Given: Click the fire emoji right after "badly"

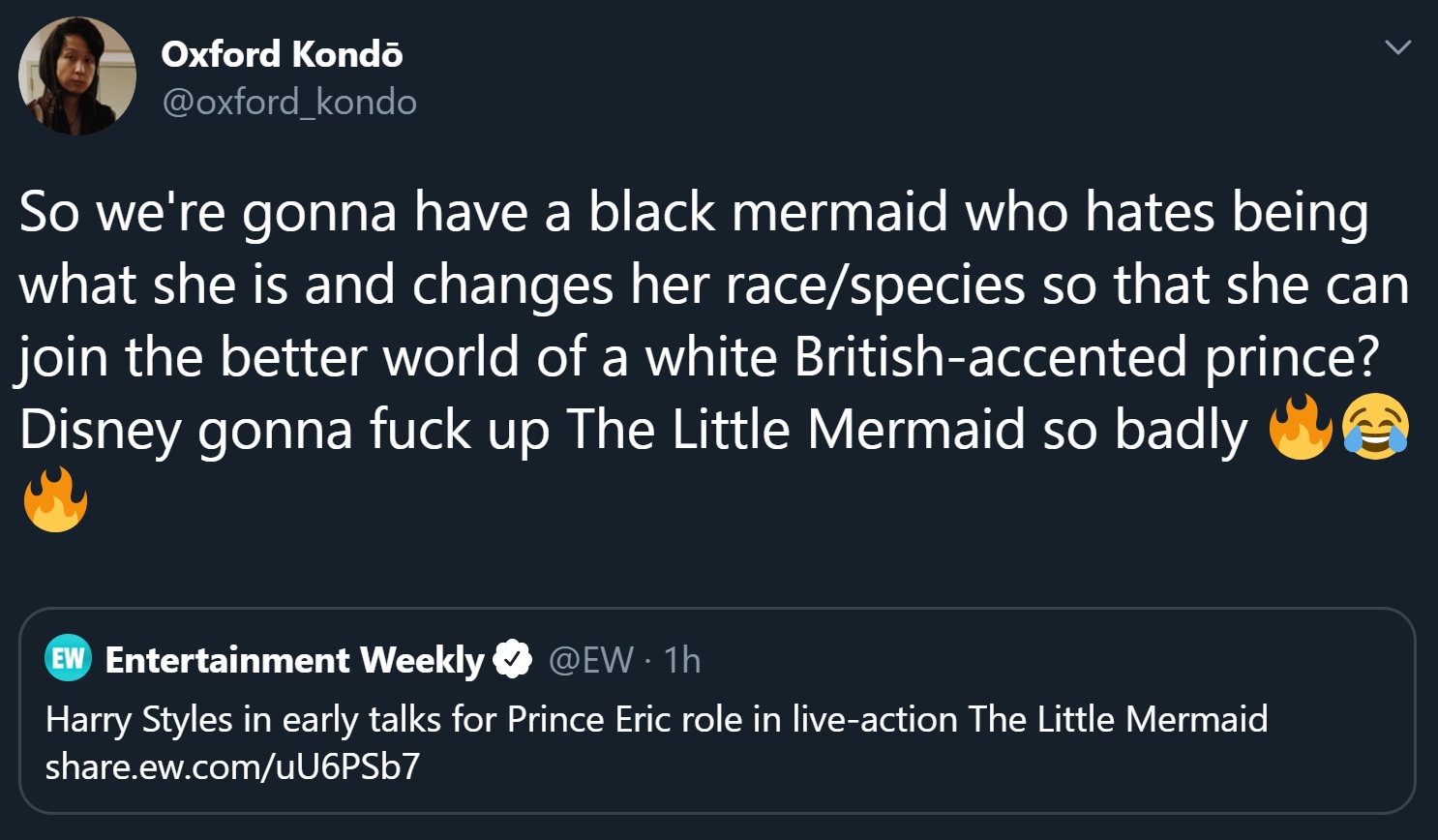Looking at the screenshot, I should click(x=1302, y=427).
